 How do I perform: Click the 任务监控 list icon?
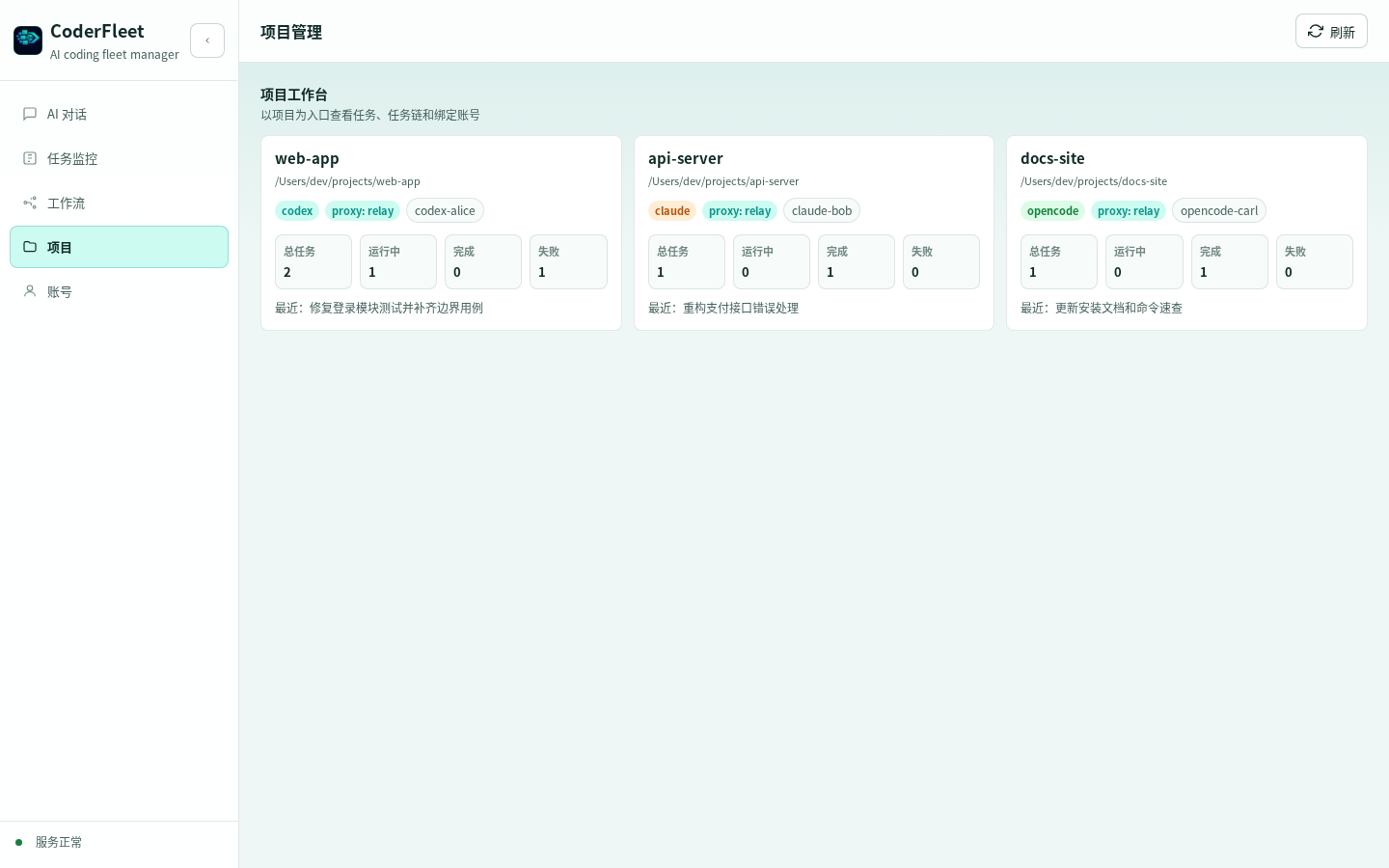coord(30,158)
